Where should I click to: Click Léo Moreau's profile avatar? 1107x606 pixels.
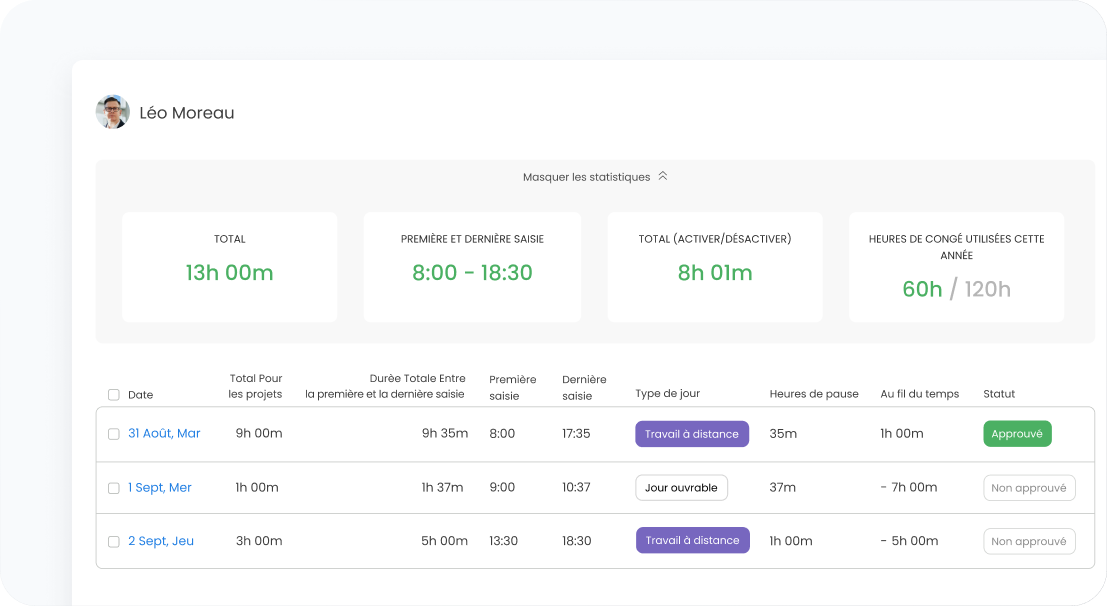(113, 112)
